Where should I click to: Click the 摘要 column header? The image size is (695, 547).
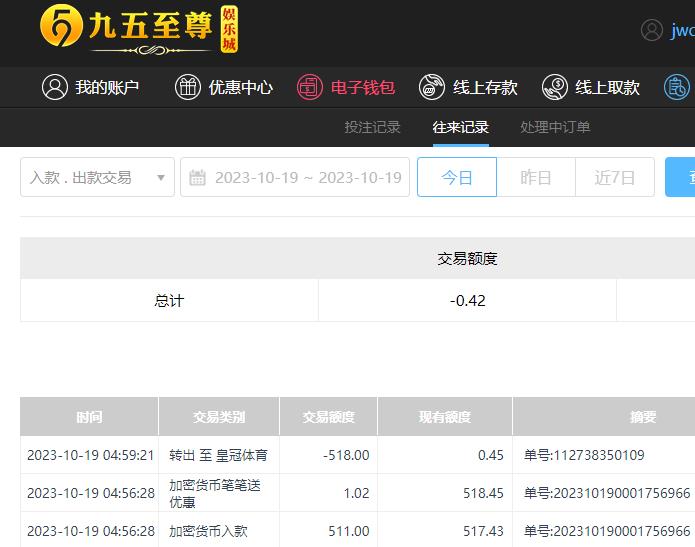tap(643, 417)
